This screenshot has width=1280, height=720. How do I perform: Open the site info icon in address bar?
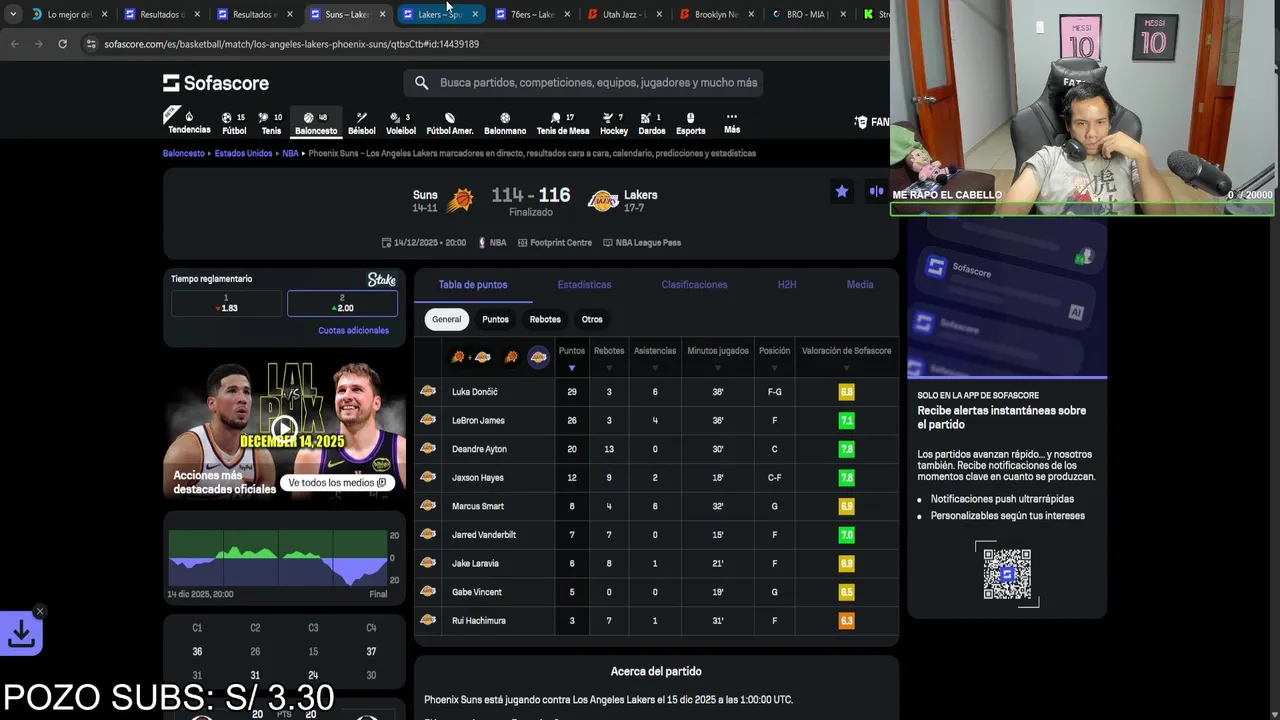coord(91,44)
